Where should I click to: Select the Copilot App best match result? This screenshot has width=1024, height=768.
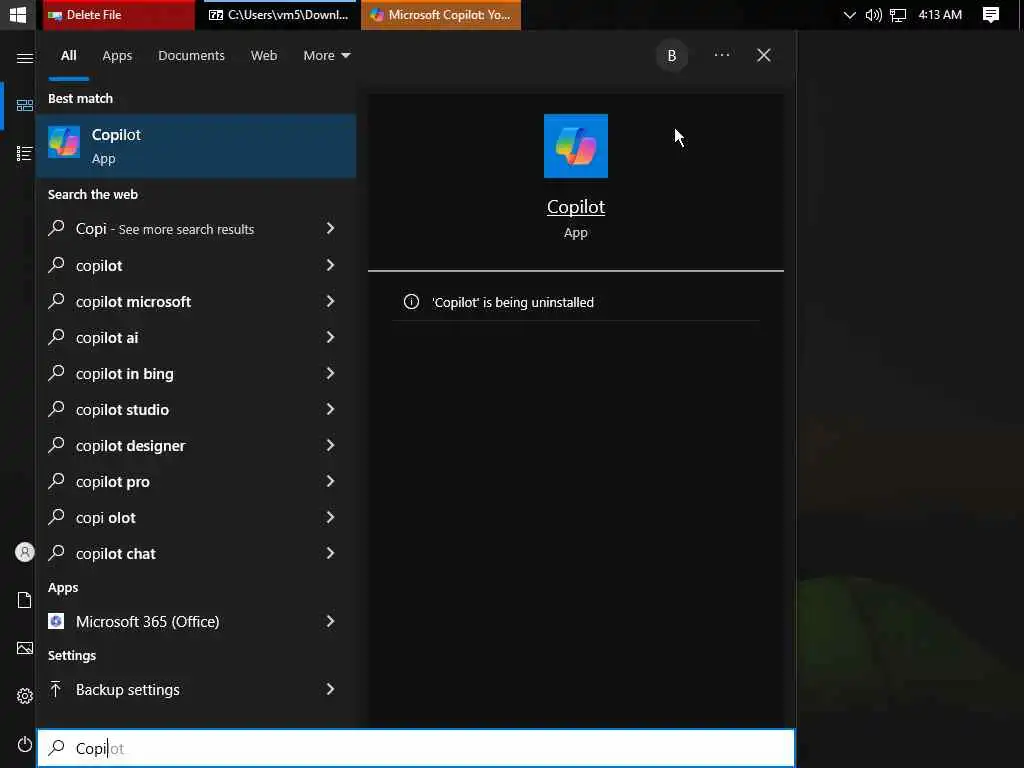(x=196, y=146)
